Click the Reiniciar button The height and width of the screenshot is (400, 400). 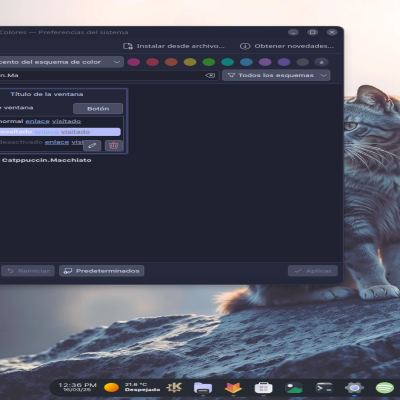click(28, 271)
